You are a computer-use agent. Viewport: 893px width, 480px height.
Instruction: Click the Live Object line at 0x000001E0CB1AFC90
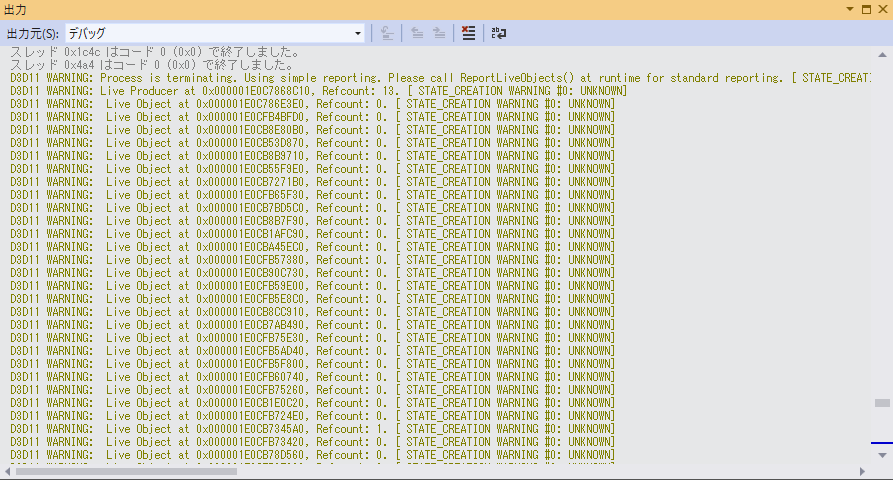[x=313, y=234]
